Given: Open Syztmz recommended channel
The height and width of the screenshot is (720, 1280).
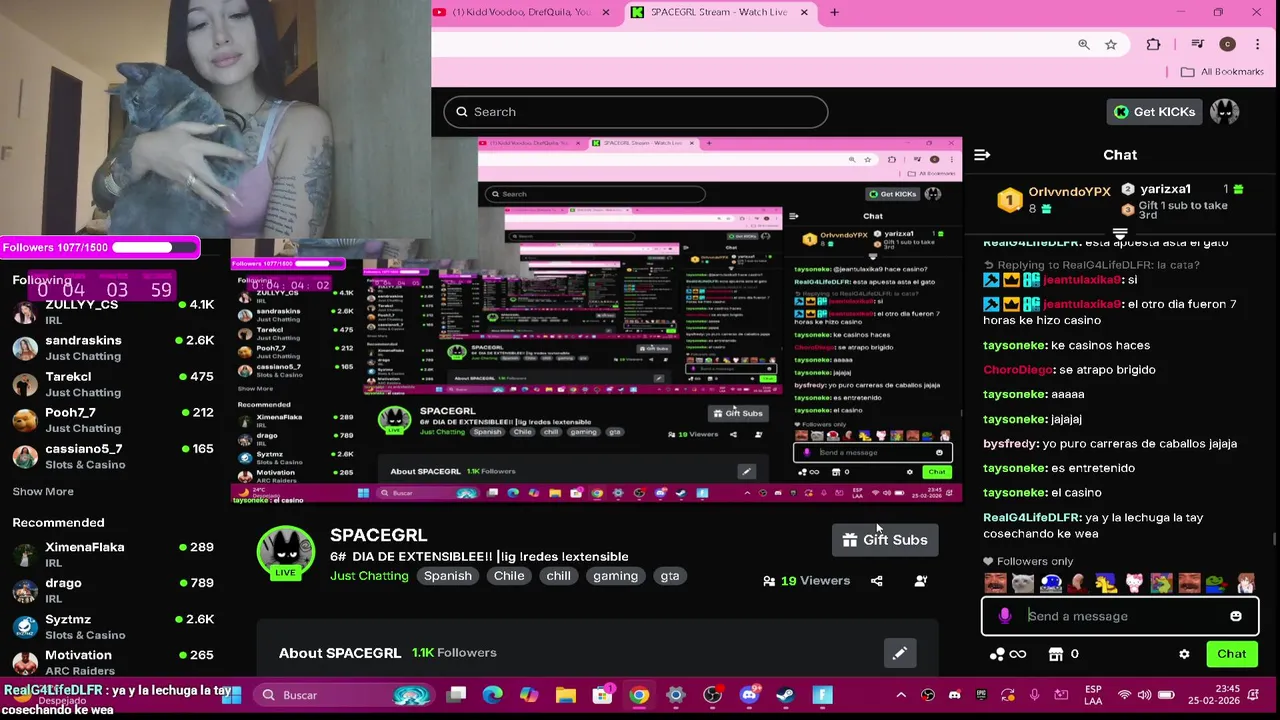Looking at the screenshot, I should click(x=115, y=627).
